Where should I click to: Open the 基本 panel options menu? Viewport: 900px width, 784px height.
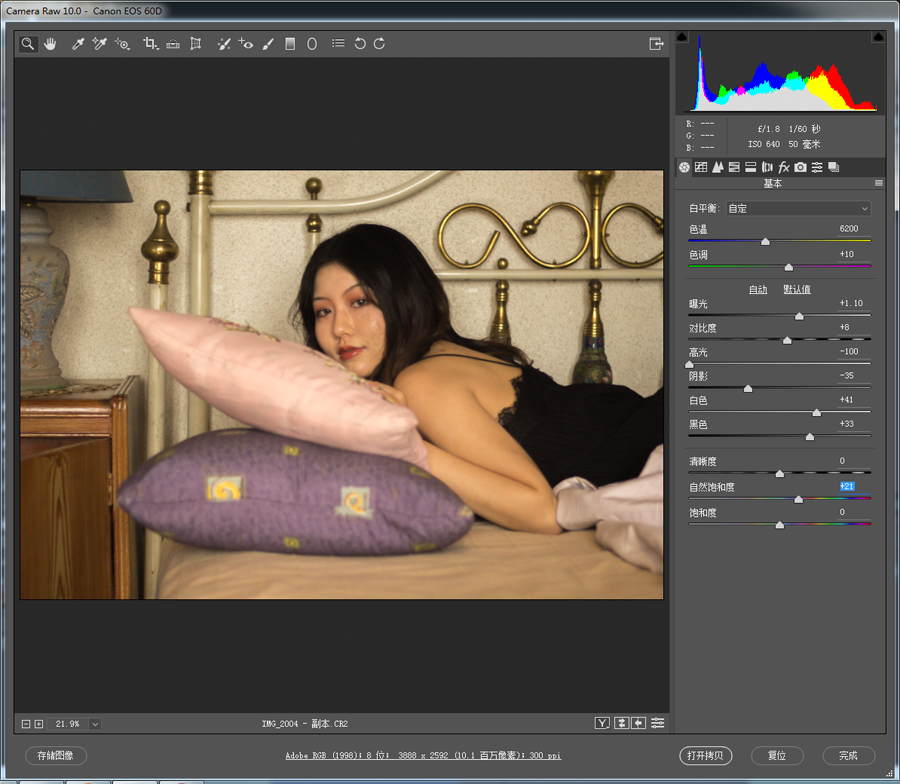tap(879, 183)
